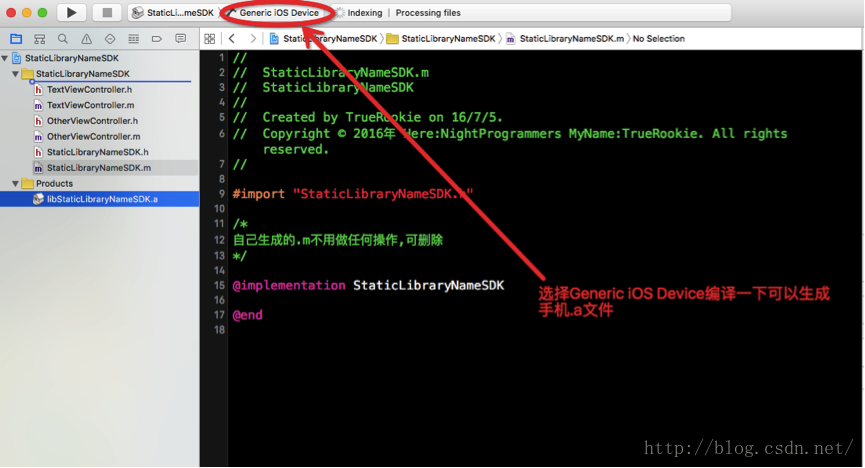The image size is (865, 468).
Task: Open the related items grid menu
Action: (x=210, y=39)
